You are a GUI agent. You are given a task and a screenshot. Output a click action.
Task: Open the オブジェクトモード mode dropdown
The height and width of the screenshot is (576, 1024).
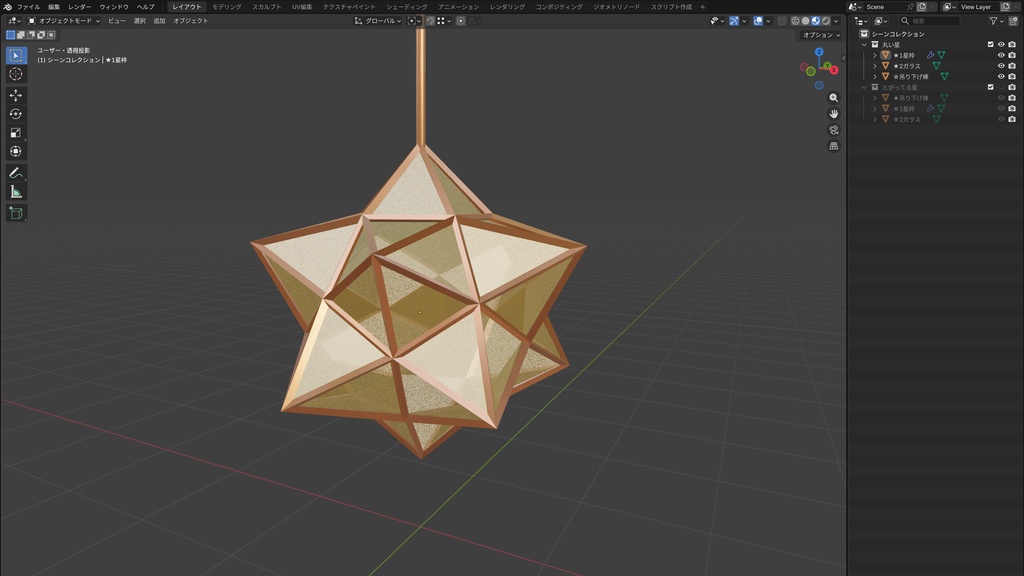pyautogui.click(x=64, y=21)
